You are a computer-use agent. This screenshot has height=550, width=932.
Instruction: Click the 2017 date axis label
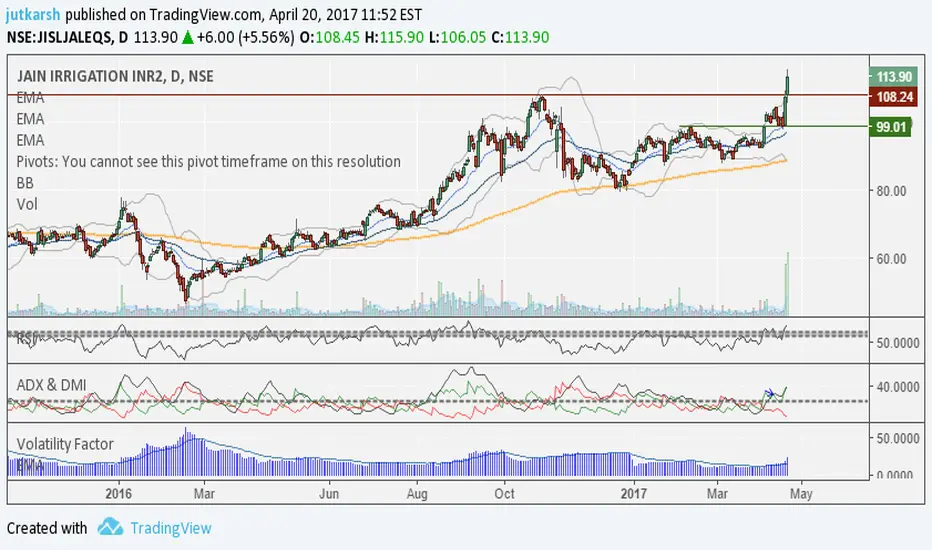point(634,494)
